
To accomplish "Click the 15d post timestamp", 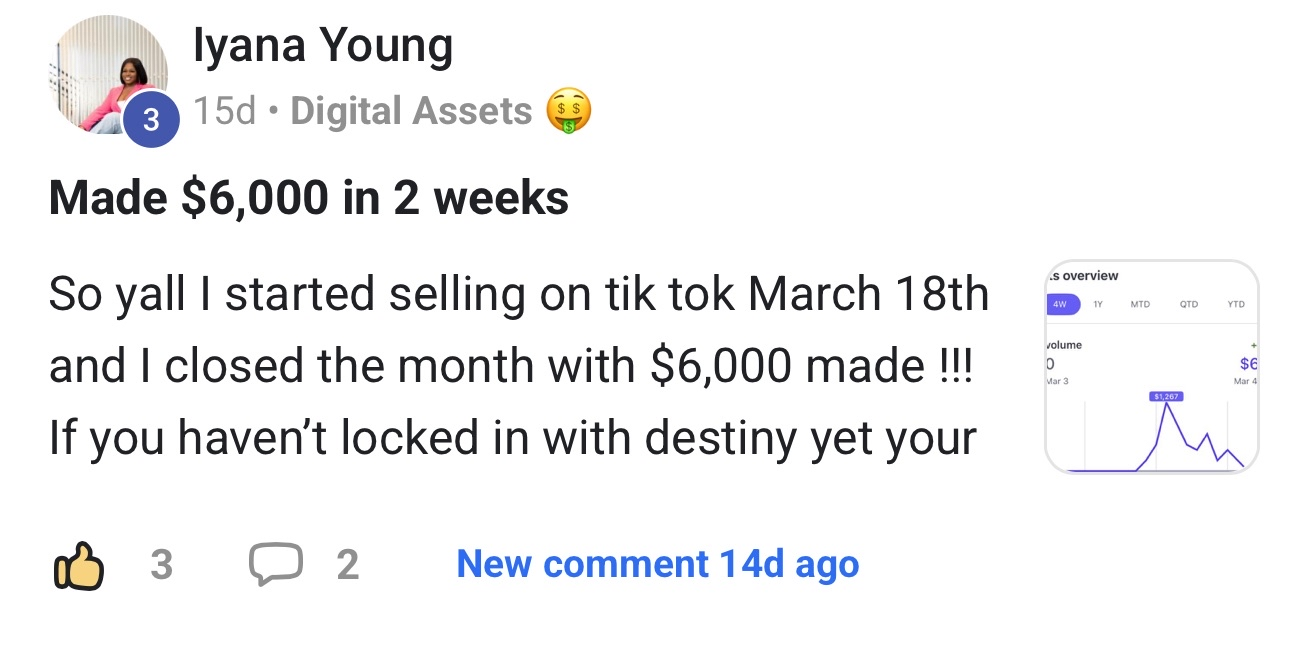I will (x=225, y=111).
